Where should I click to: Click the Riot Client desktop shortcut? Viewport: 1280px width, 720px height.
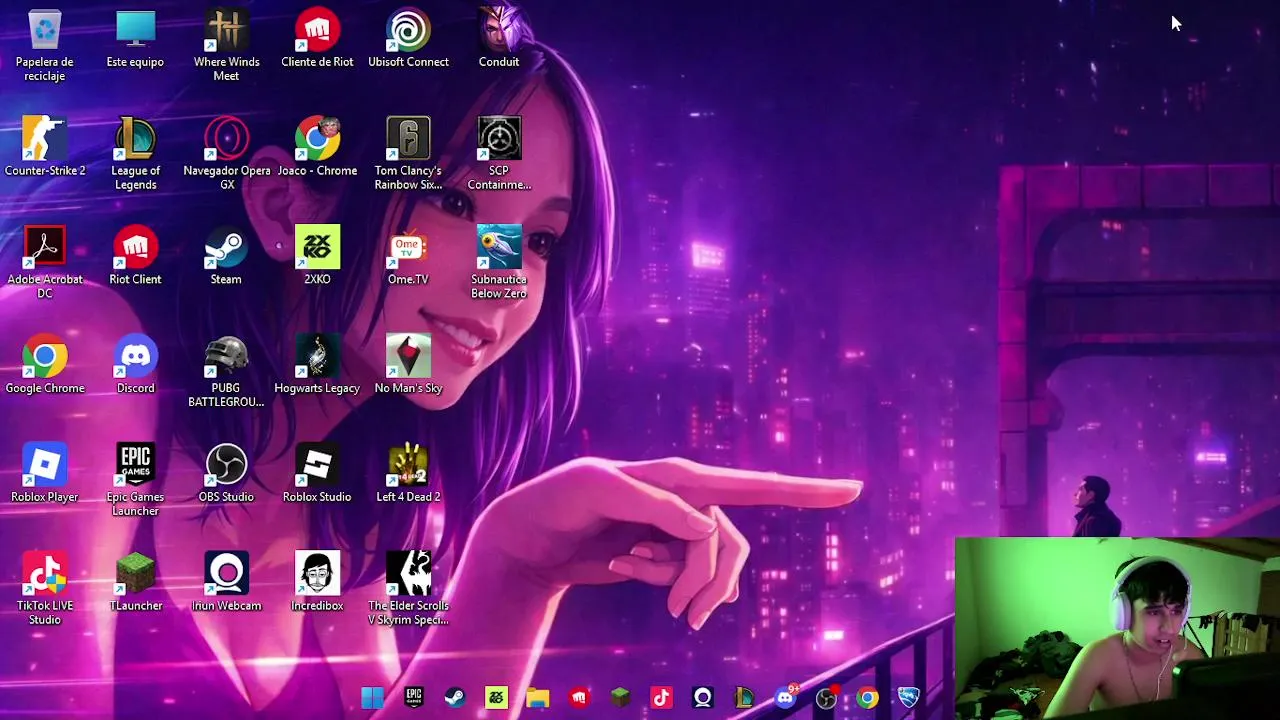135,257
